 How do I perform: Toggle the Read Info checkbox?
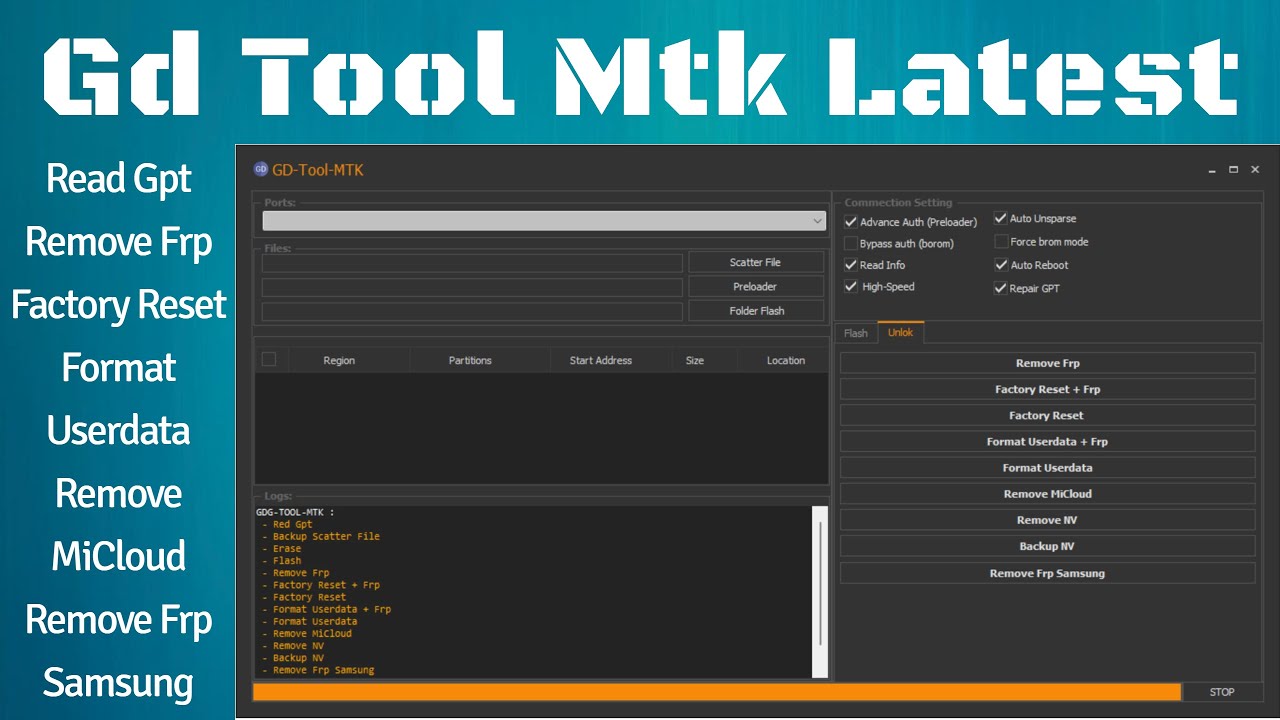tap(851, 265)
